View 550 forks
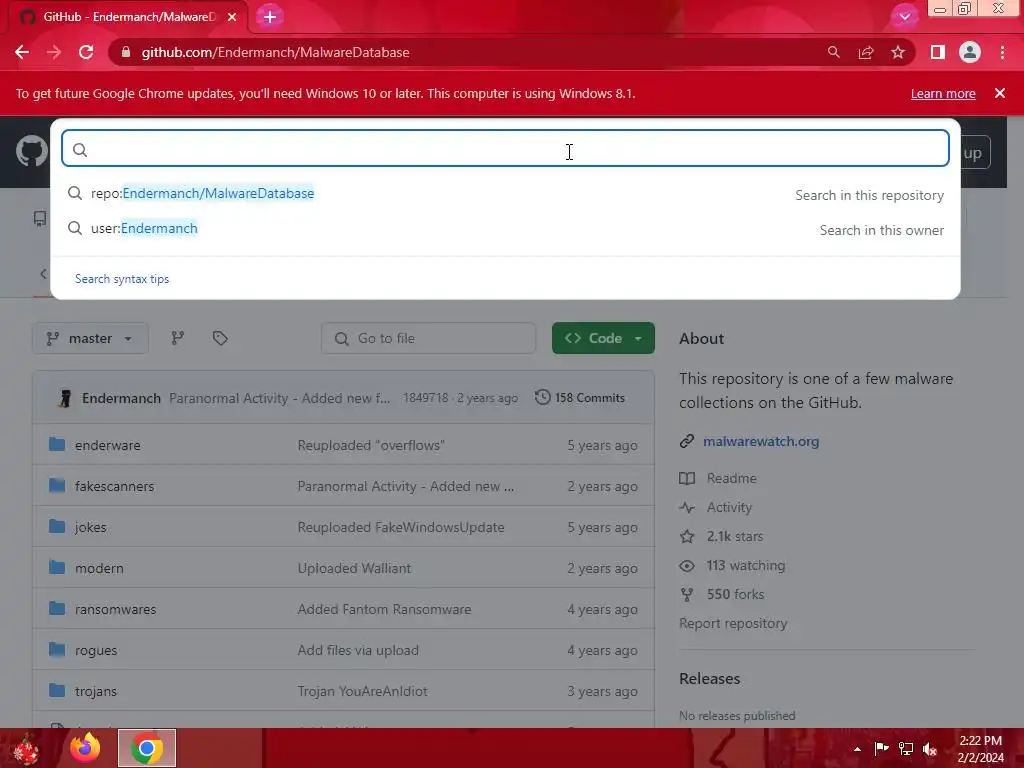Image resolution: width=1024 pixels, height=768 pixels. point(735,594)
